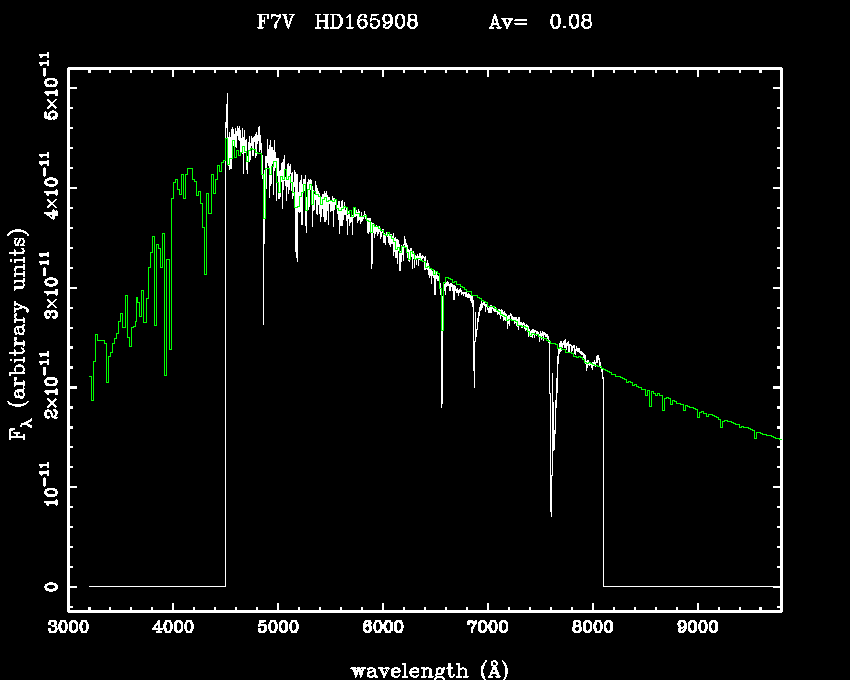
Task: Pick the 6000 wavelength tick label
Action: tap(382, 628)
